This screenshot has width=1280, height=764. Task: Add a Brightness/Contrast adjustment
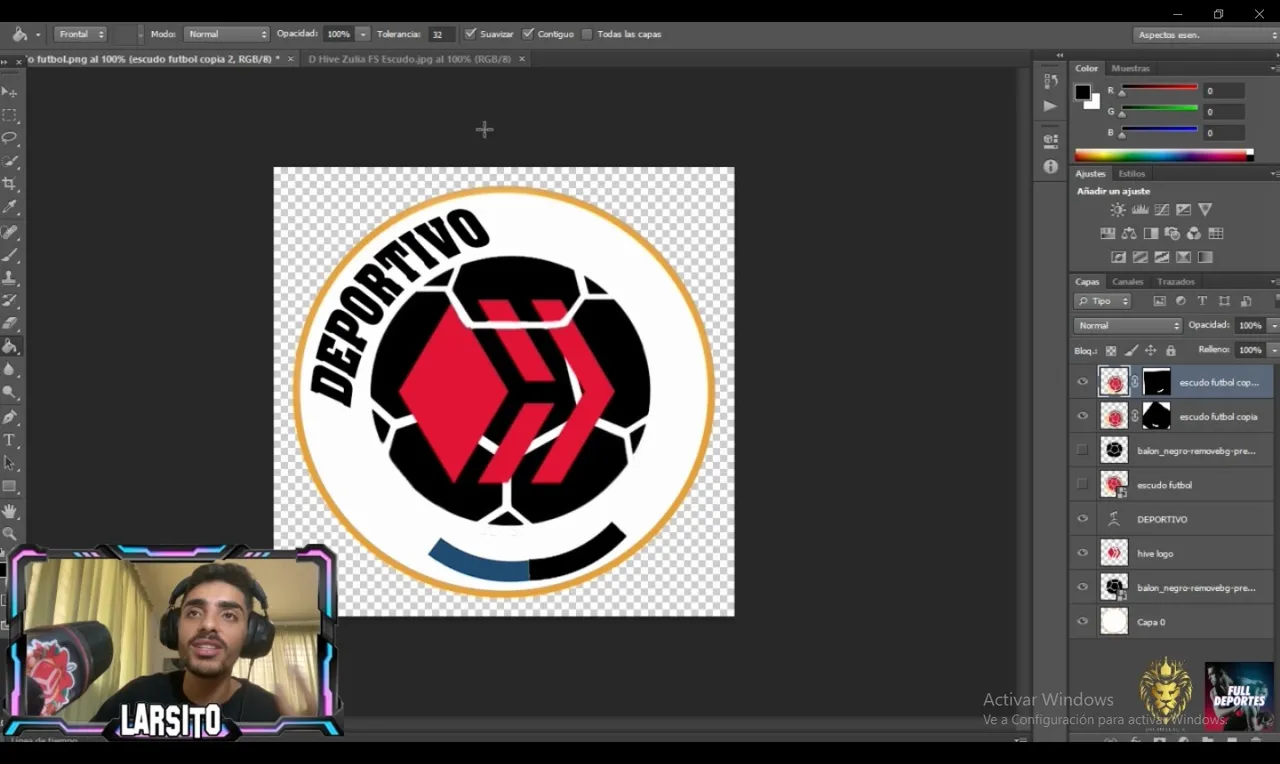click(1118, 210)
